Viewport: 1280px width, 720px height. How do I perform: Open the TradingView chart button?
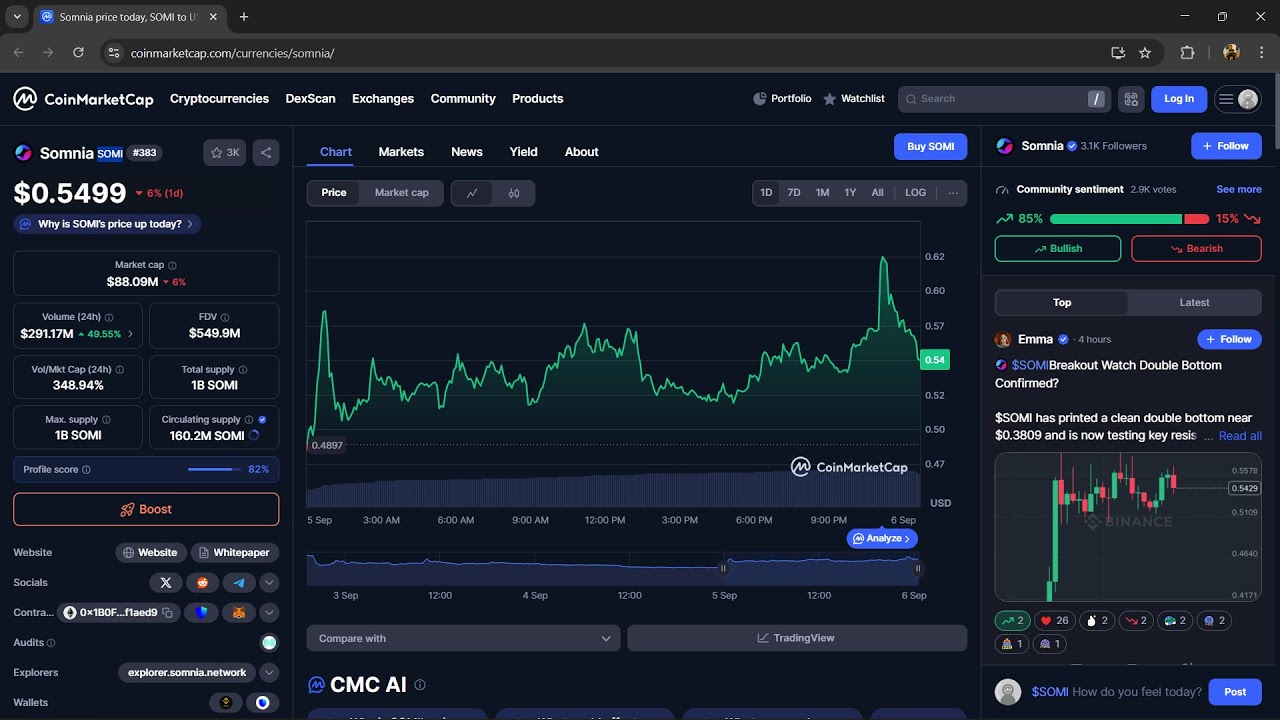[797, 638]
